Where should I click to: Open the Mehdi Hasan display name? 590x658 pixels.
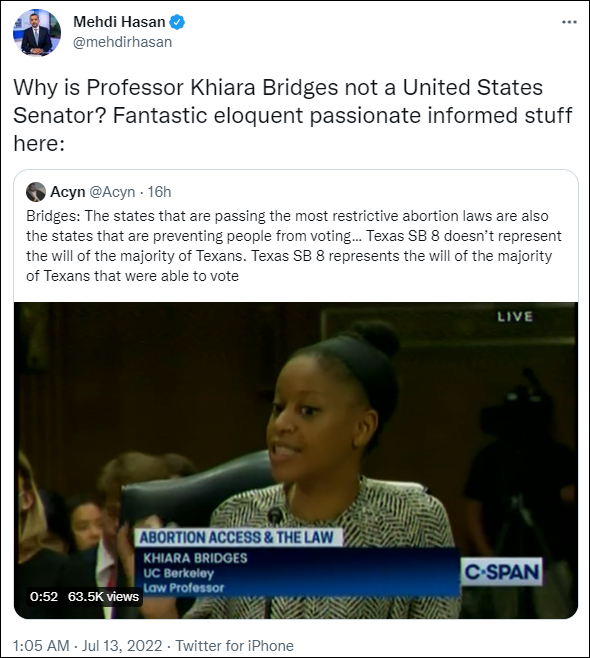[x=119, y=22]
